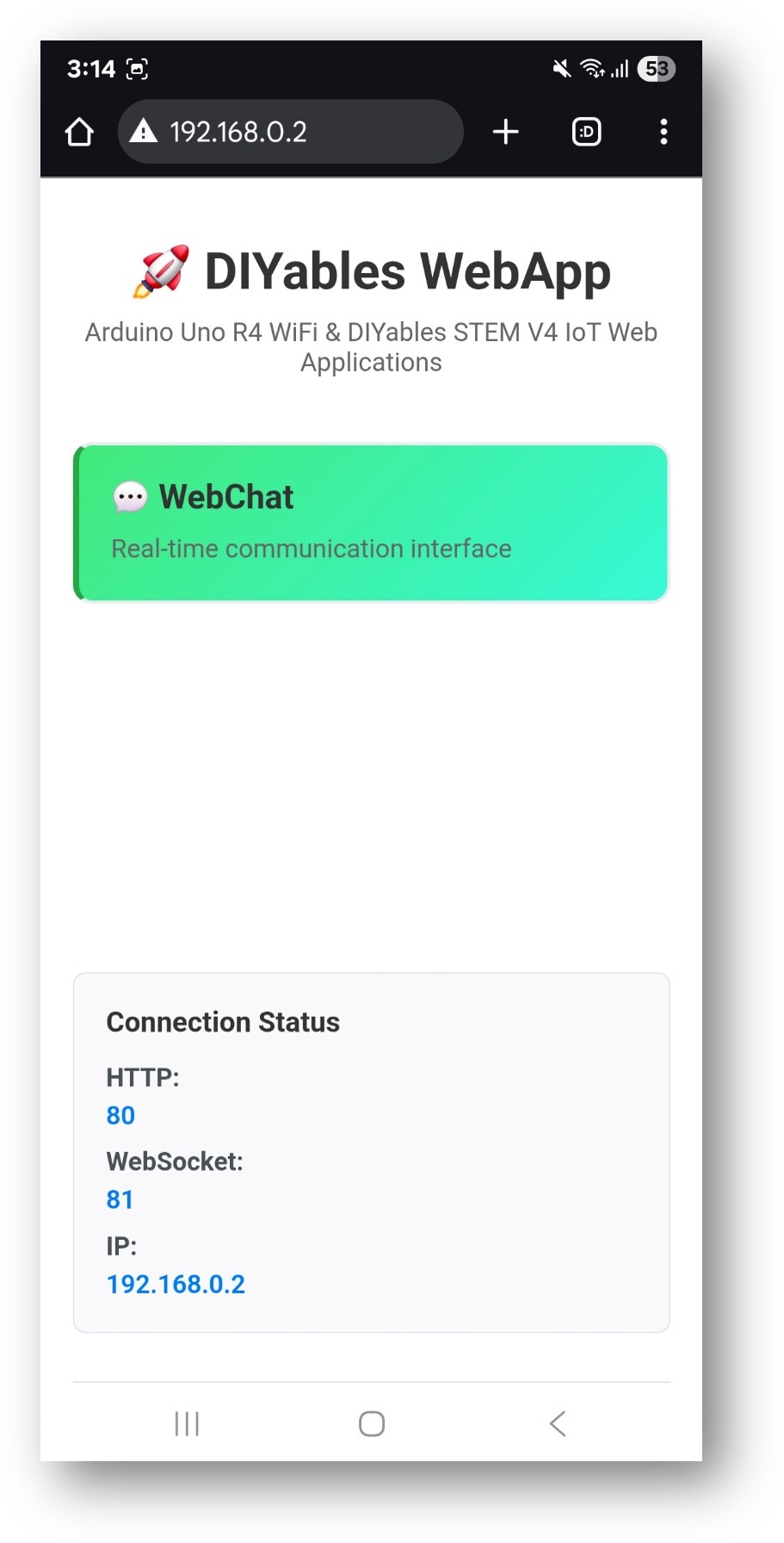Click the HTTP port 80 link
The image size is (784, 1543).
pos(120,1115)
